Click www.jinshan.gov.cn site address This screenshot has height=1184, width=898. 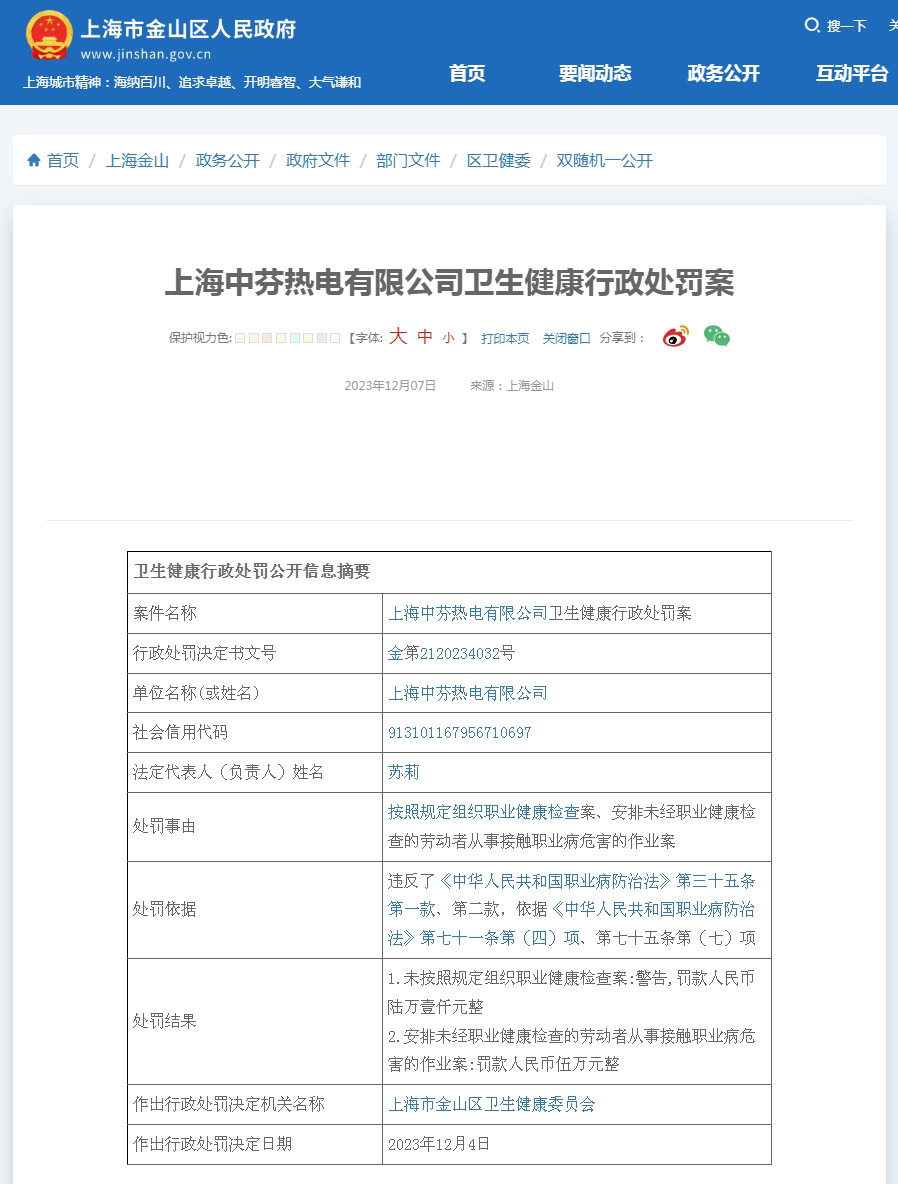146,54
